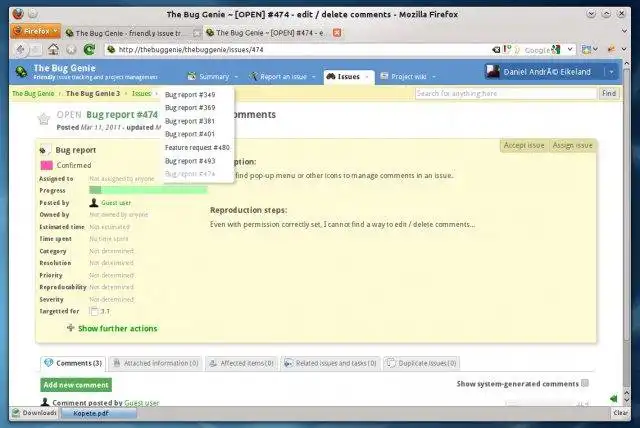Open the Kopete.pdf download item
Viewport: 640px width, 428px height.
click(x=98, y=413)
